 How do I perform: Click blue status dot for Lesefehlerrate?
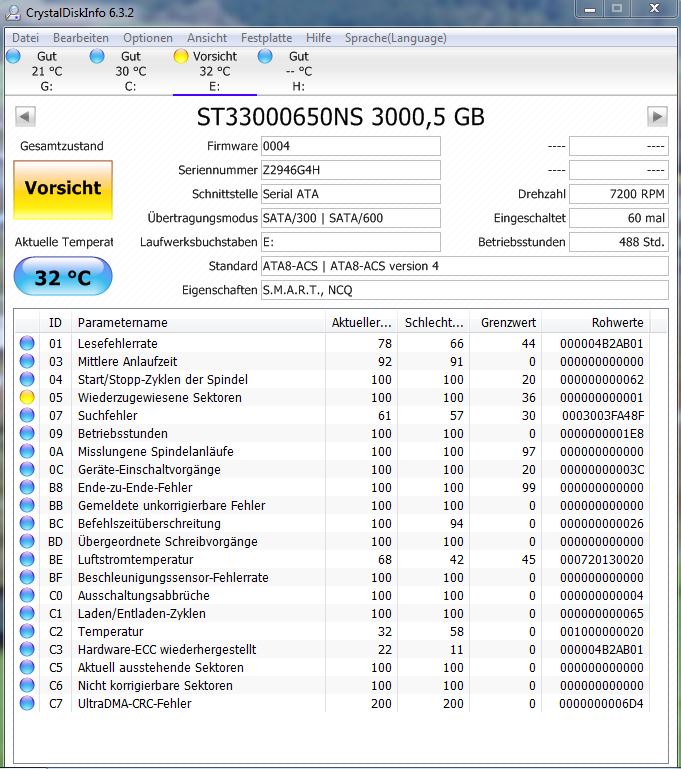27,343
